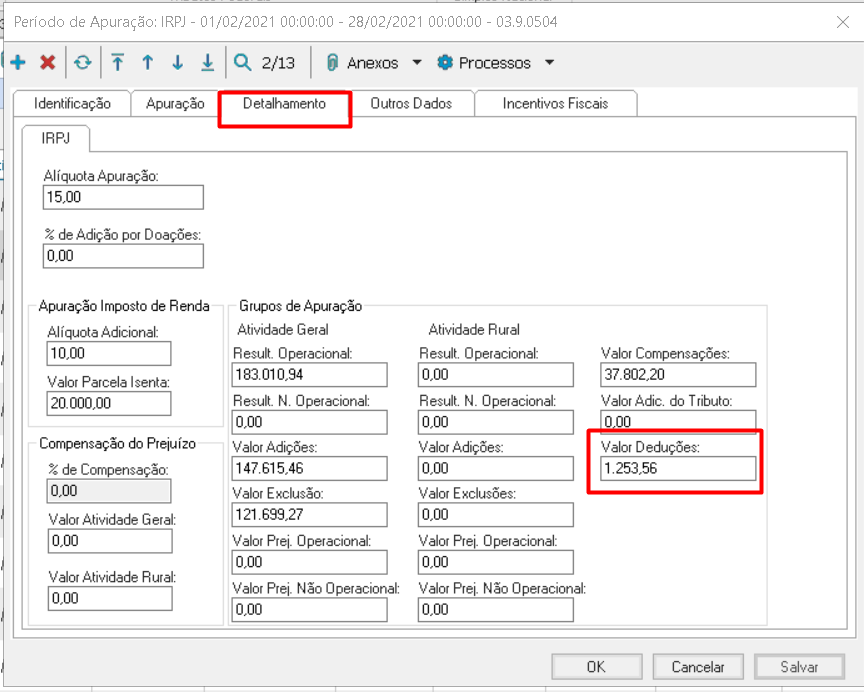Expand the Processos dropdown arrow
Screen dimensions: 864x692
(x=549, y=62)
